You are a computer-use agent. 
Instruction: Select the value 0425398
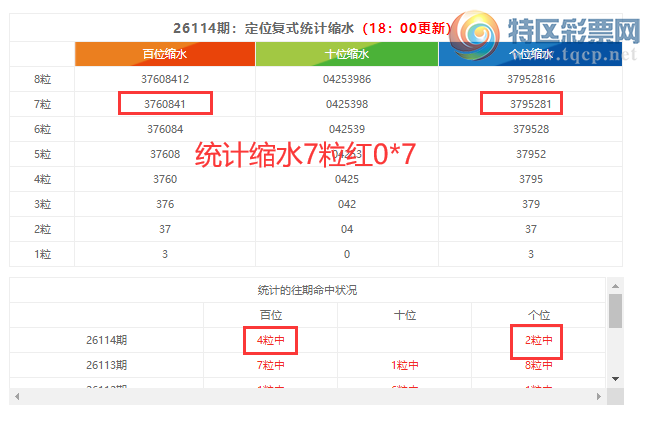pyautogui.click(x=347, y=104)
